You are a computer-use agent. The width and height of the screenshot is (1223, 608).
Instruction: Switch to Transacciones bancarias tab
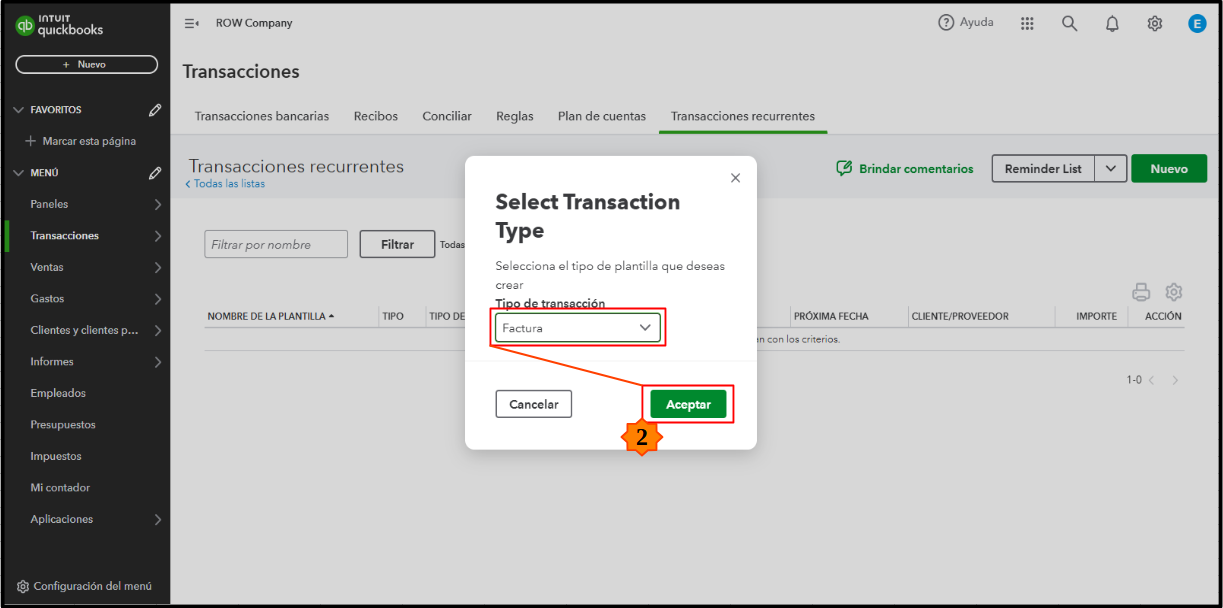coord(262,116)
